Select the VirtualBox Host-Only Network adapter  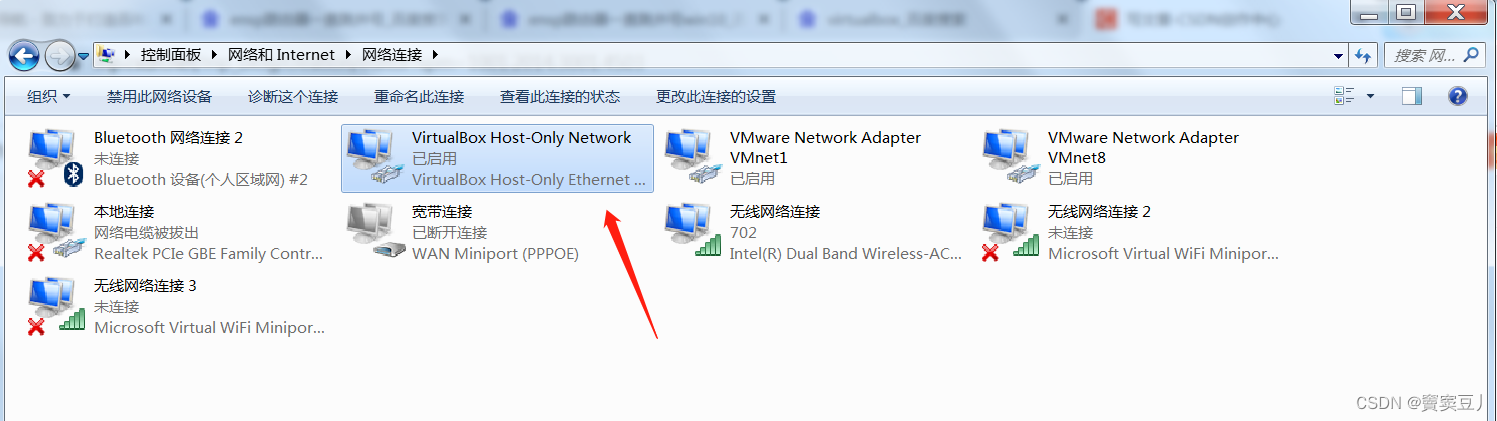(497, 158)
